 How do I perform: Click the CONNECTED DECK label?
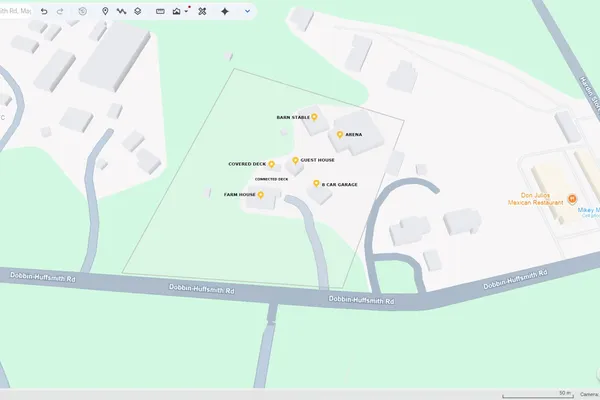(272, 179)
